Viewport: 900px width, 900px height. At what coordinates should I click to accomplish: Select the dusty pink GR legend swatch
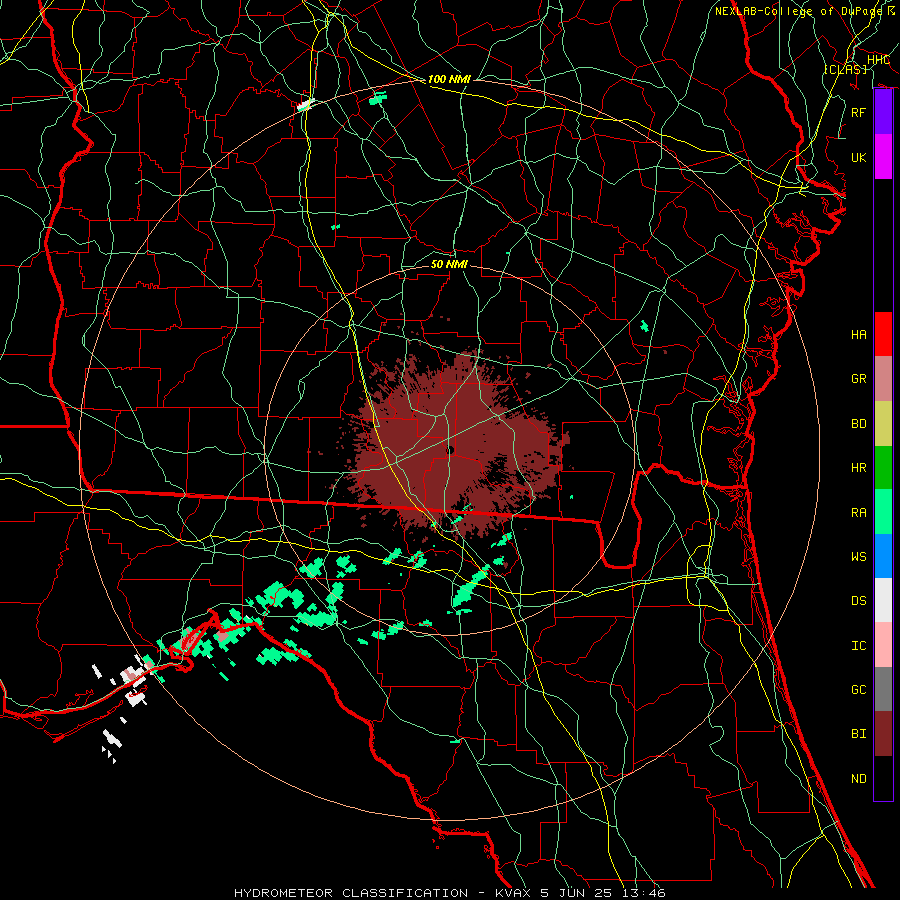pos(883,379)
